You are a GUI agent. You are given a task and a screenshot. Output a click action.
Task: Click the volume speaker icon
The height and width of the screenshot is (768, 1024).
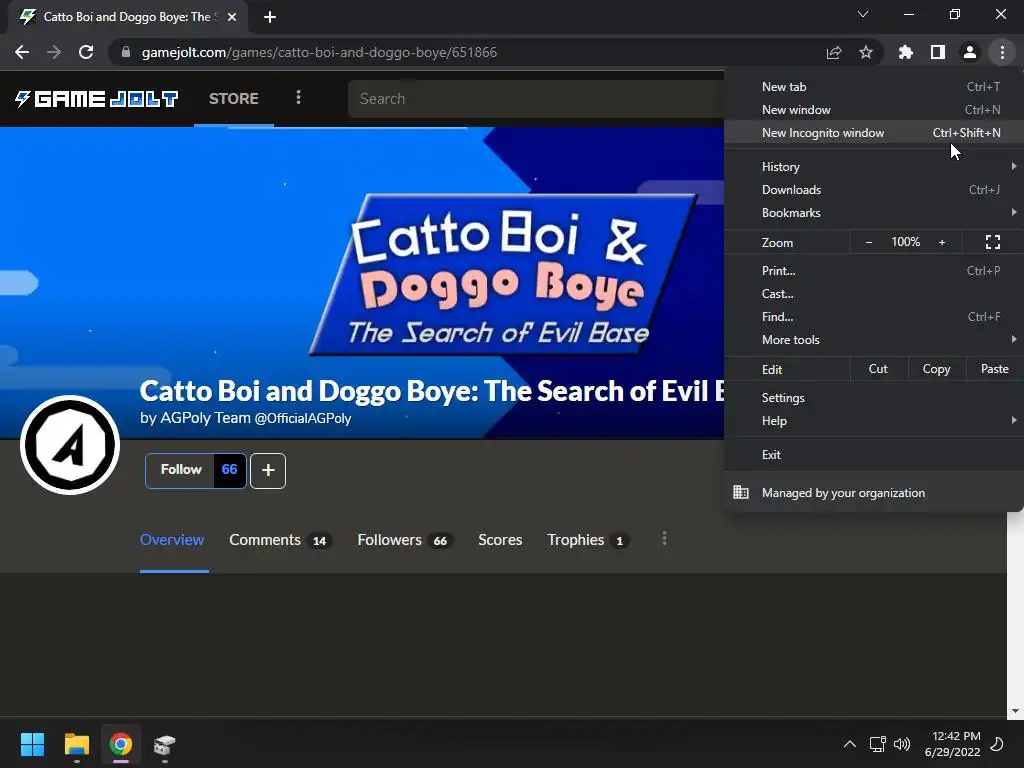(x=902, y=744)
